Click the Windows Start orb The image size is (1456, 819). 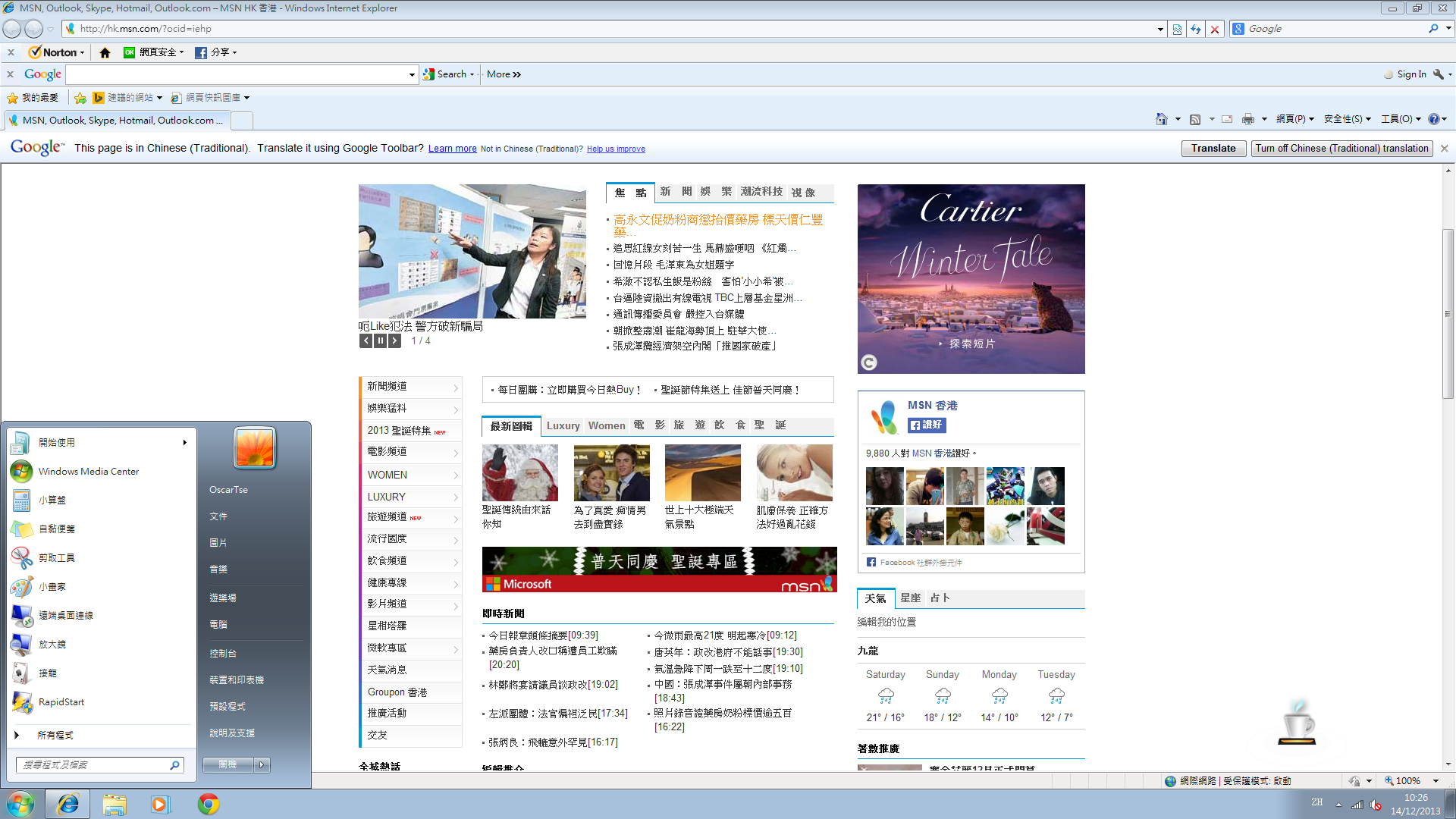point(20,804)
